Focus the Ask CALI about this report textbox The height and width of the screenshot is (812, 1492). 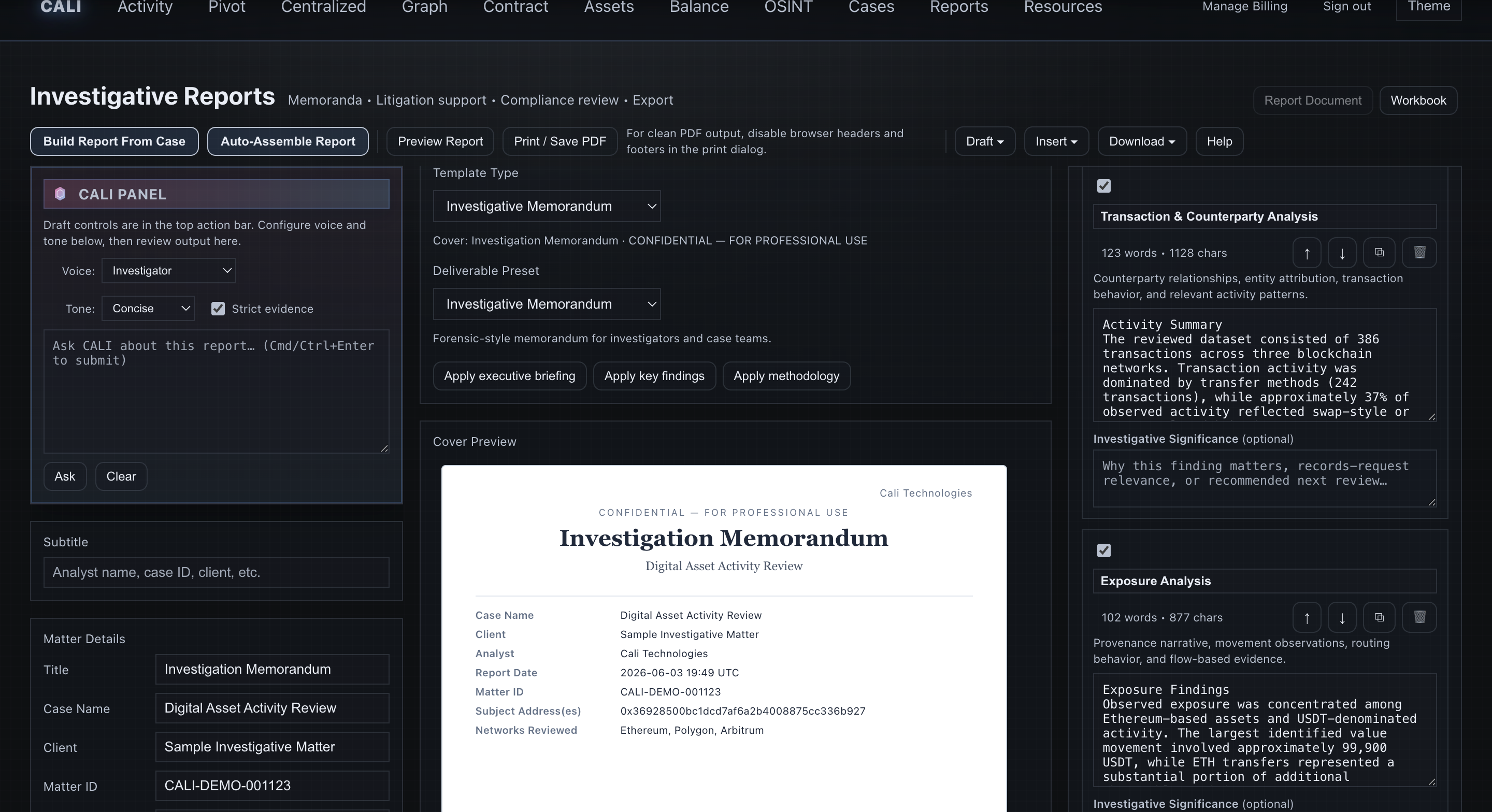point(216,392)
